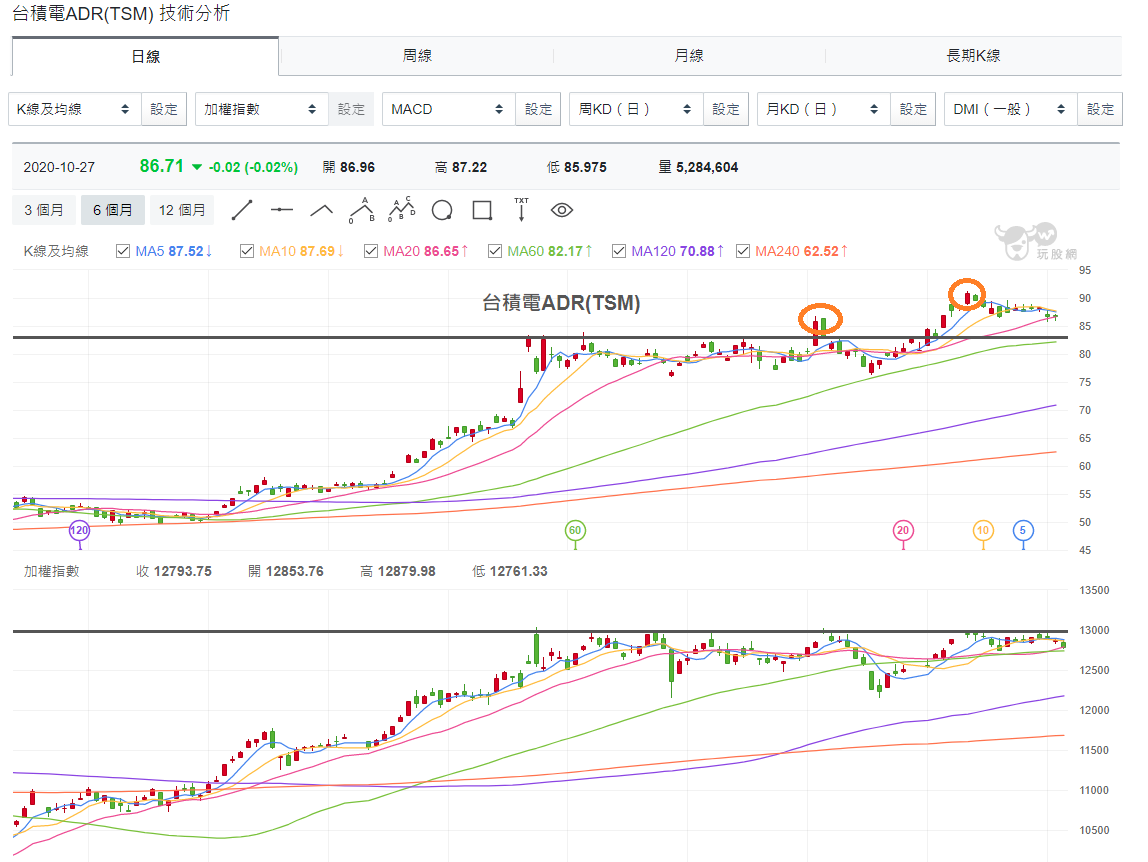Select the rectangle drawing tool
This screenshot has width=1148, height=862.
tap(482, 210)
